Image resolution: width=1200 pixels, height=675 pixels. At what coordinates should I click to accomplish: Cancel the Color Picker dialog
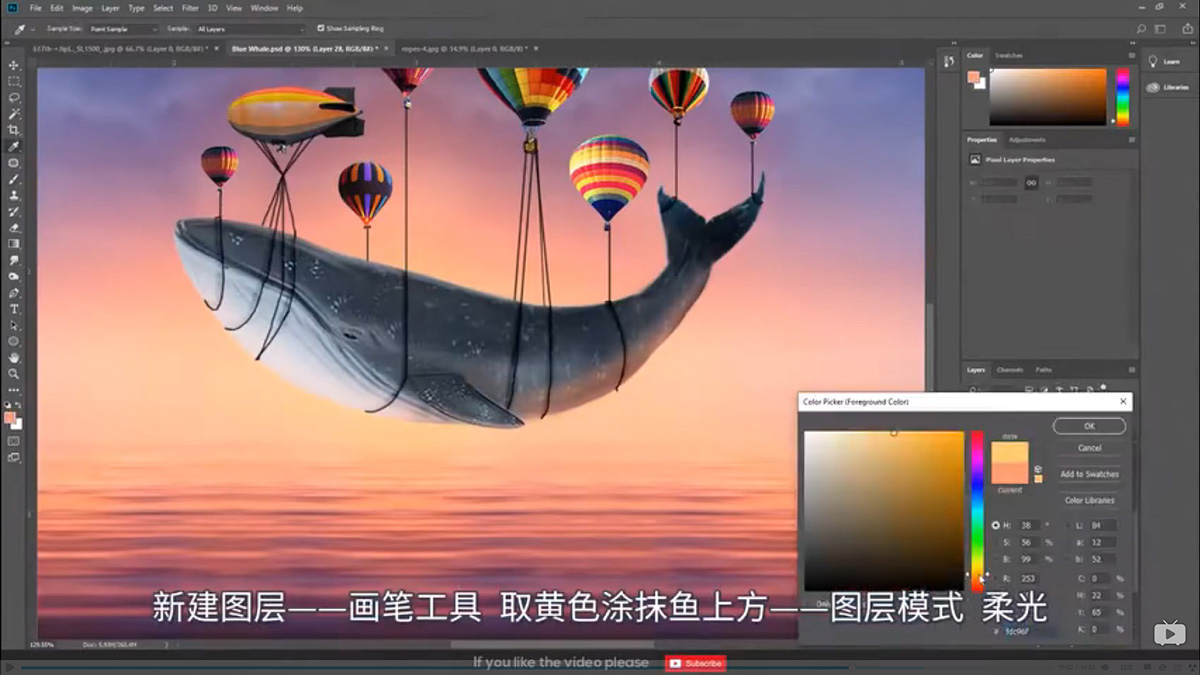pos(1089,448)
